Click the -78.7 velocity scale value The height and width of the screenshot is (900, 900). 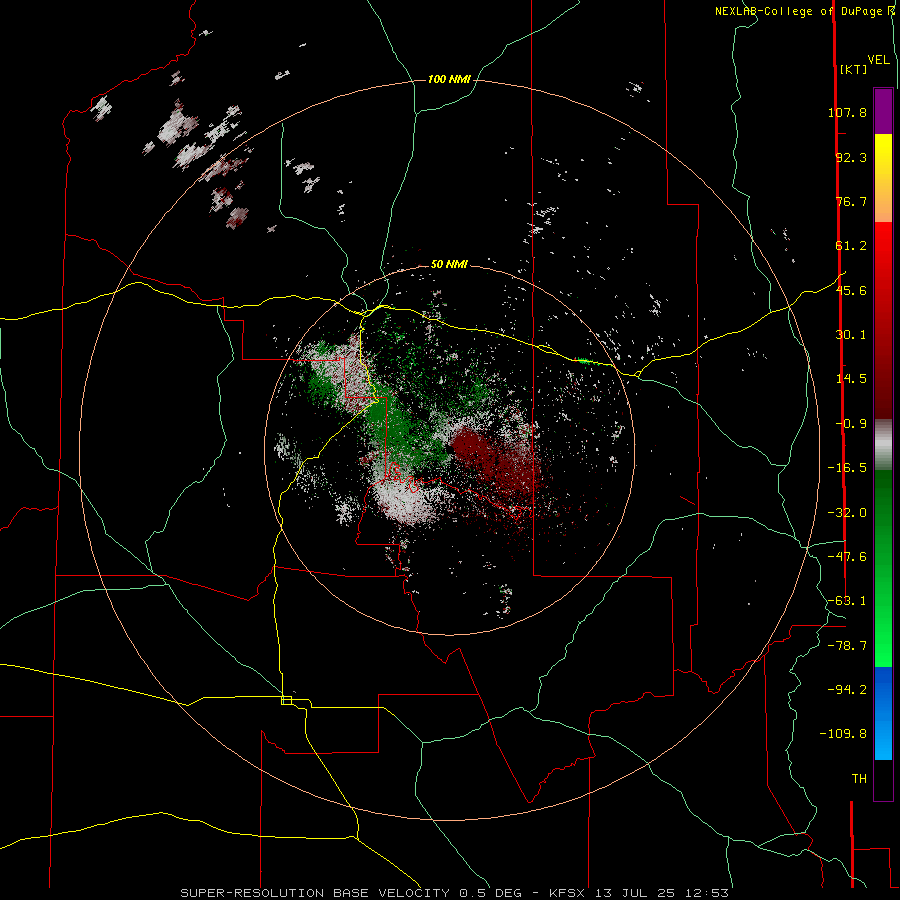(847, 646)
